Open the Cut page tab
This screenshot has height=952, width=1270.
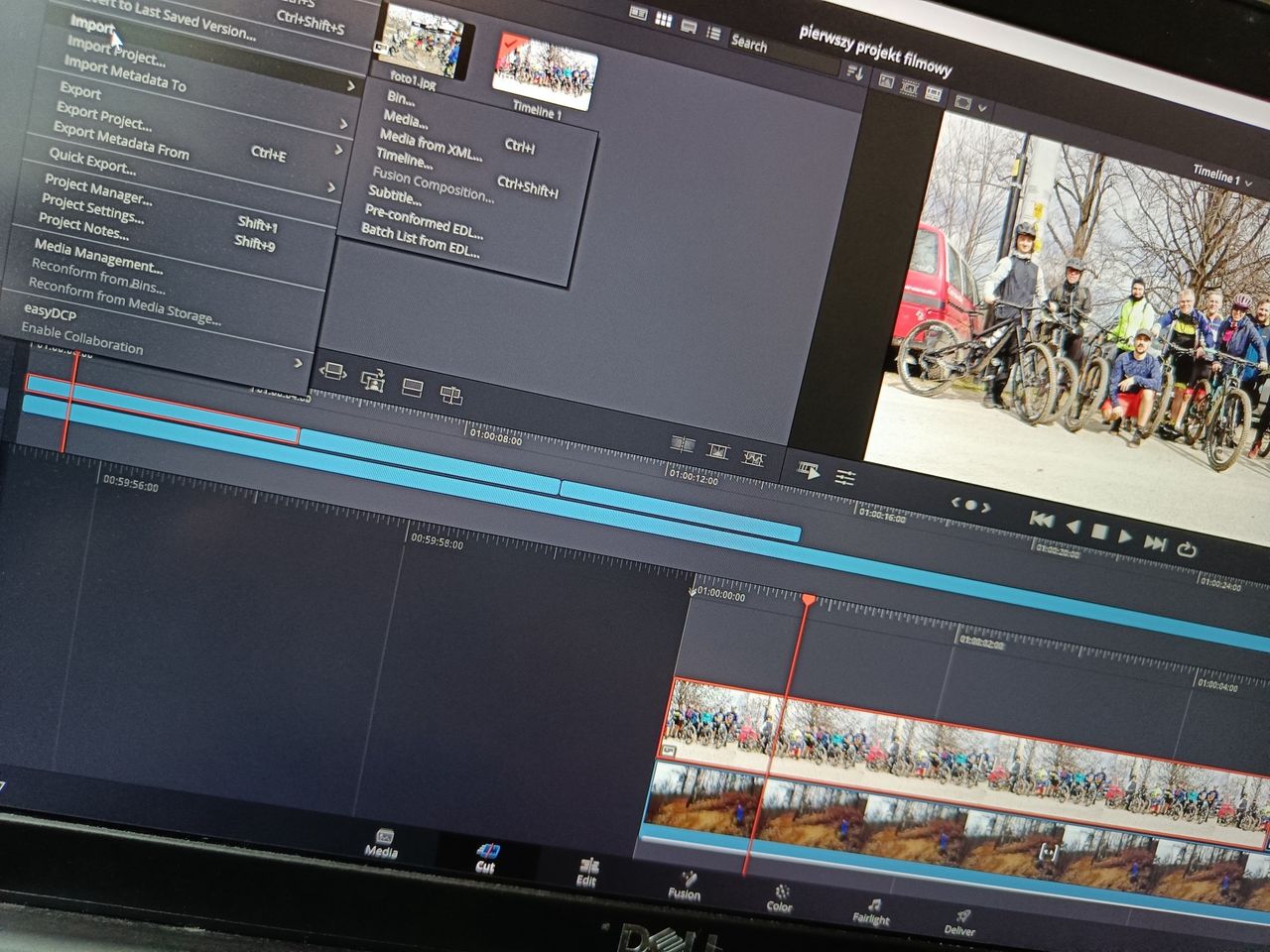(485, 859)
